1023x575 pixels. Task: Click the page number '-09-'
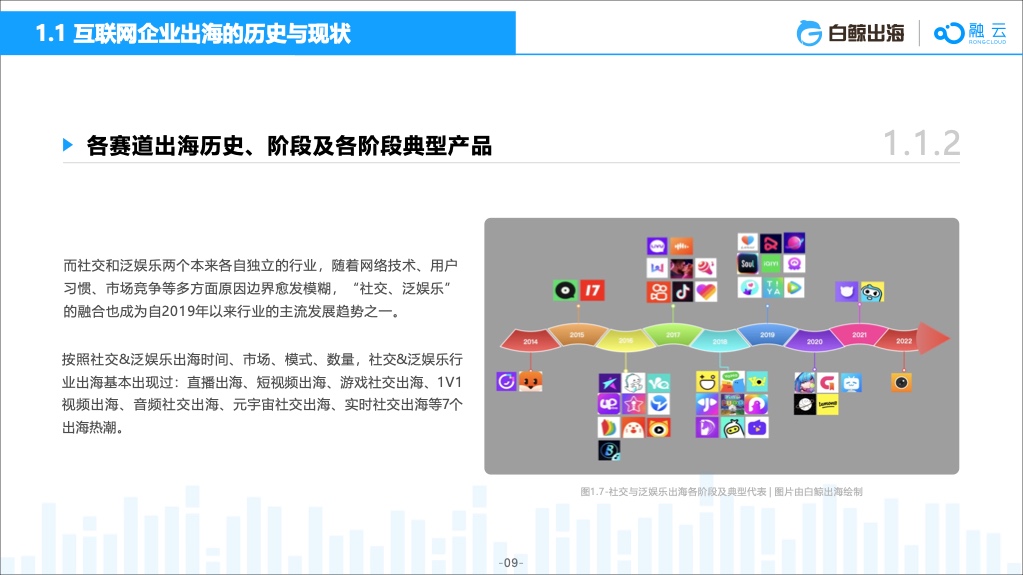(x=511, y=563)
